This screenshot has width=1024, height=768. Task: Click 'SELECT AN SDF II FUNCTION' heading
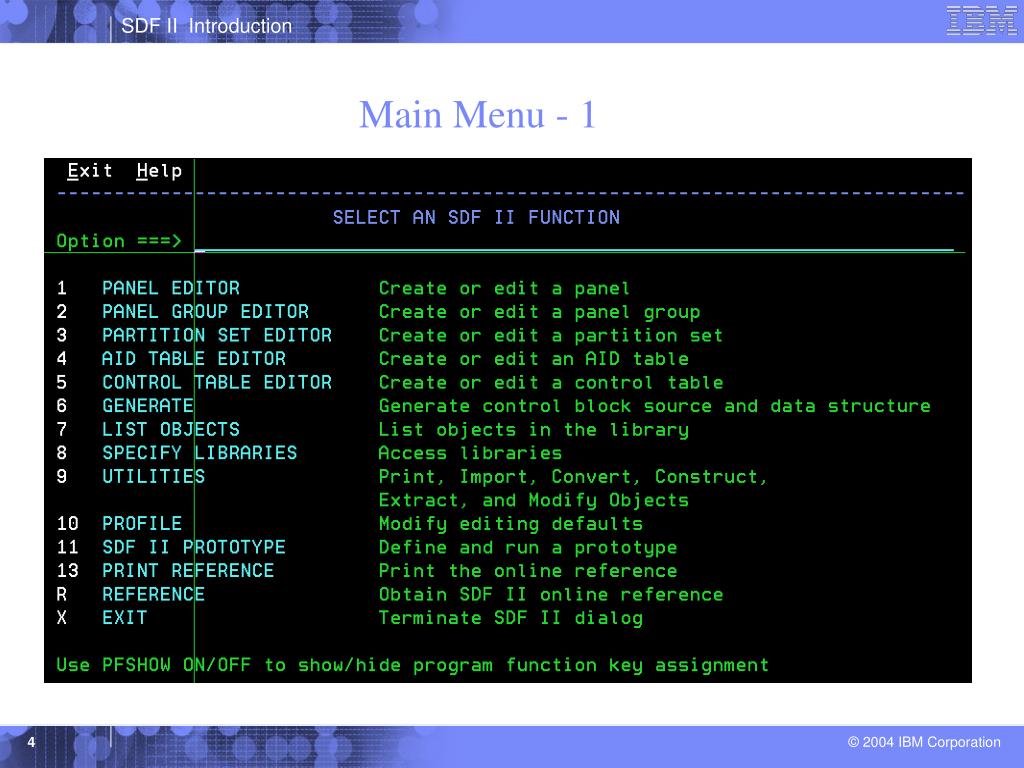click(x=476, y=217)
